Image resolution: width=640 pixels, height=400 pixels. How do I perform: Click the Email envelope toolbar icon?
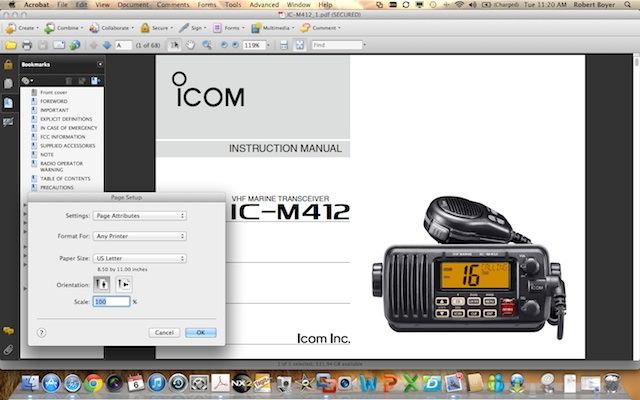59,45
